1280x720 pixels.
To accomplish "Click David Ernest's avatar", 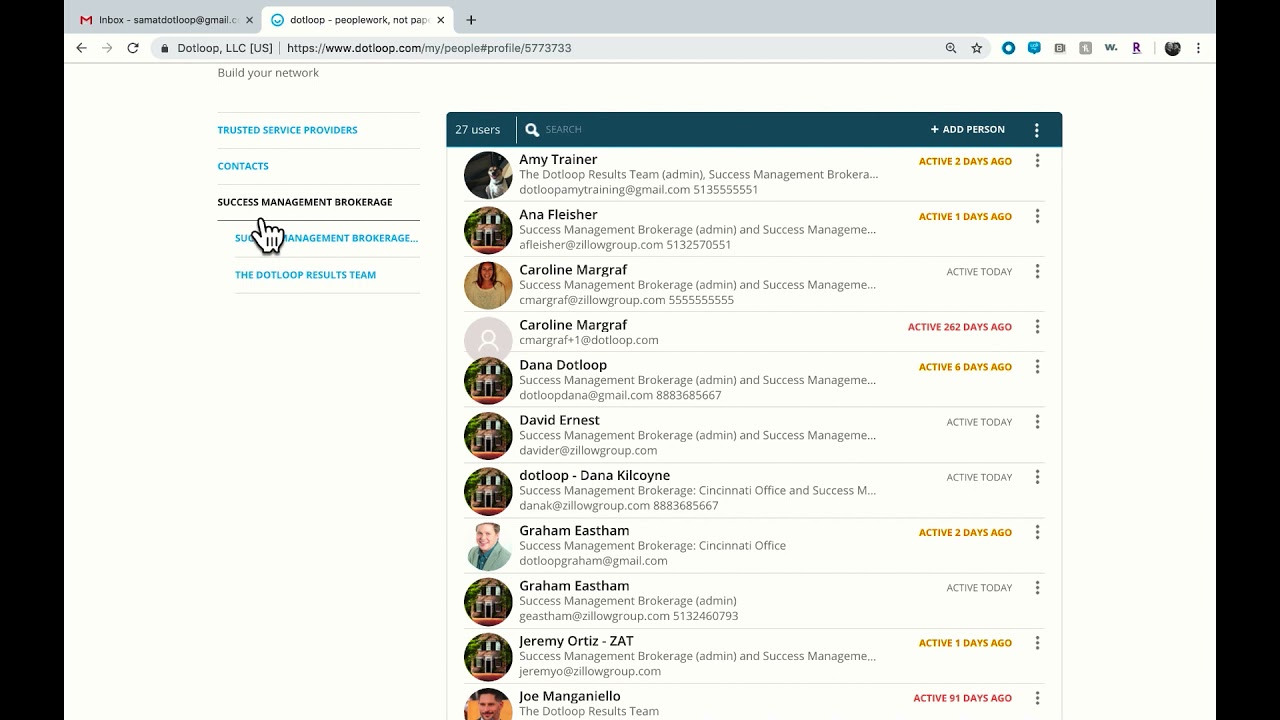I will point(488,436).
